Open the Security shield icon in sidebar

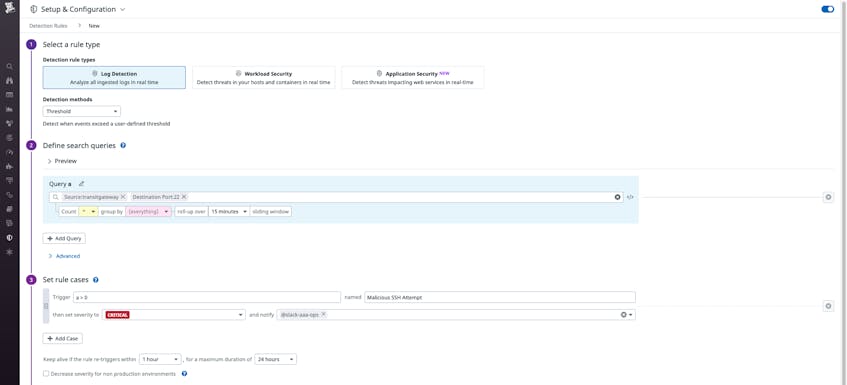[9, 238]
